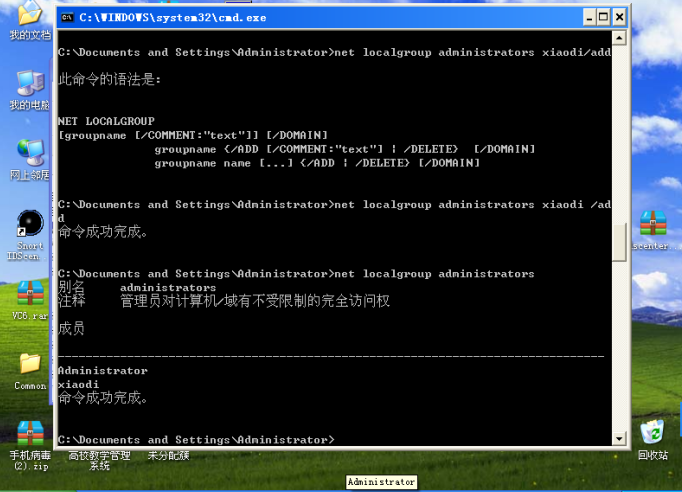The width and height of the screenshot is (682, 492).
Task: Click the 'Administrator' tooltip label at the bottom
Action: tap(381, 482)
